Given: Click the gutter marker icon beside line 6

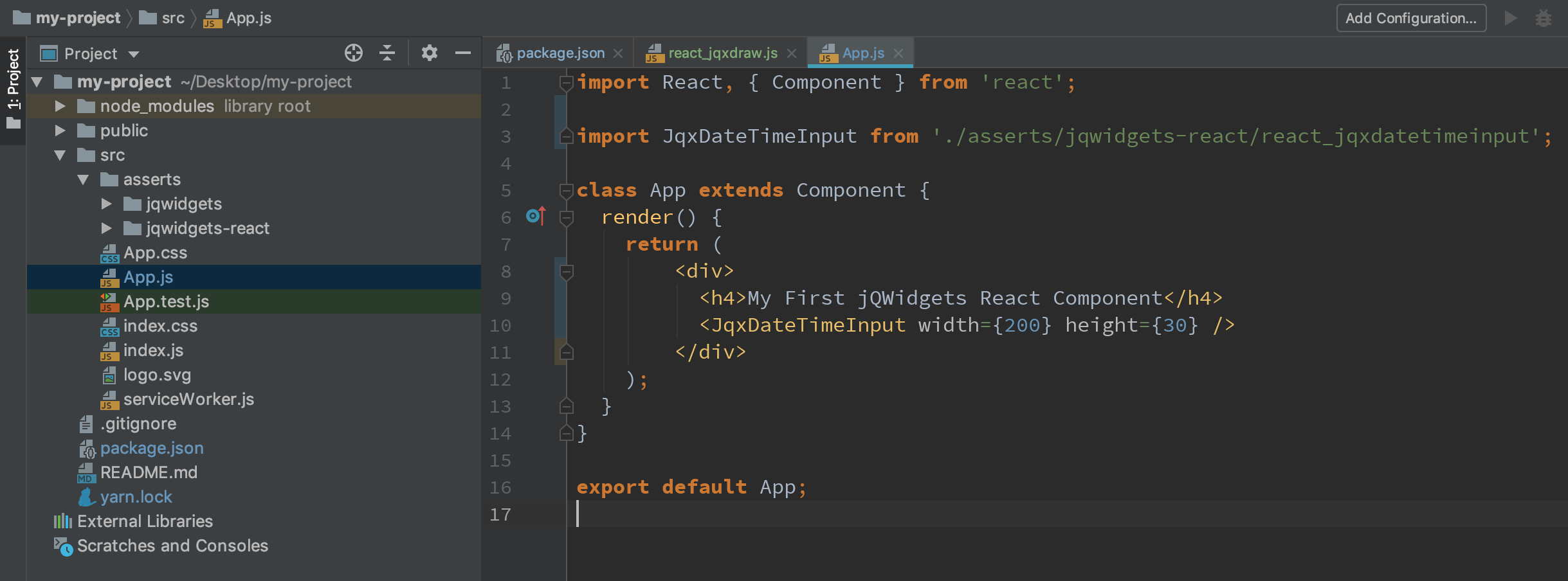Looking at the screenshot, I should (535, 217).
